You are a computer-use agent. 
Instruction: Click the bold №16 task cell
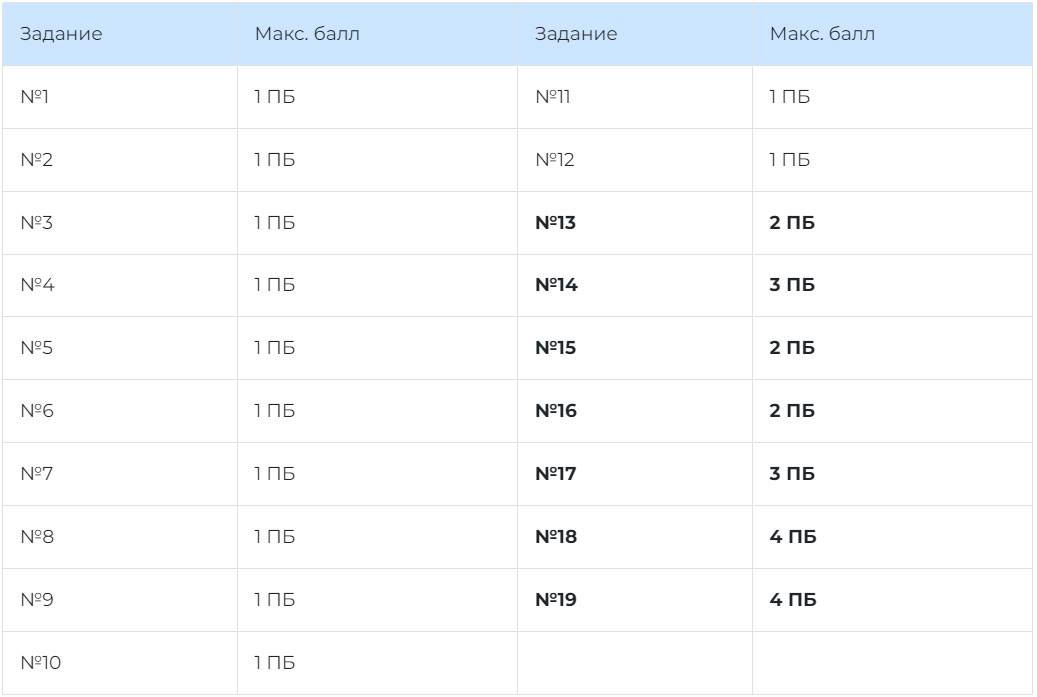pyautogui.click(x=557, y=411)
